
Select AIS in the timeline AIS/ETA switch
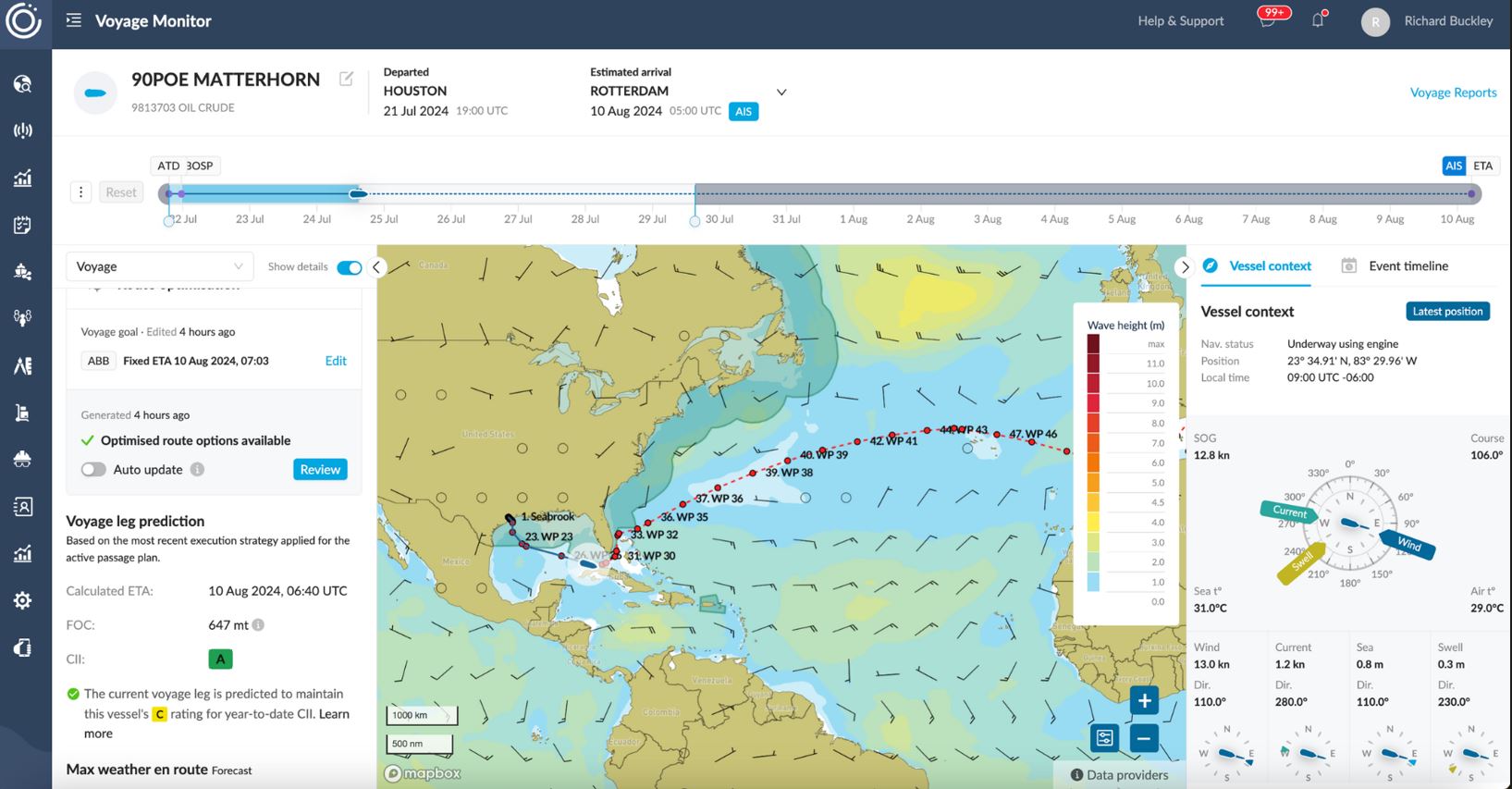click(1454, 166)
